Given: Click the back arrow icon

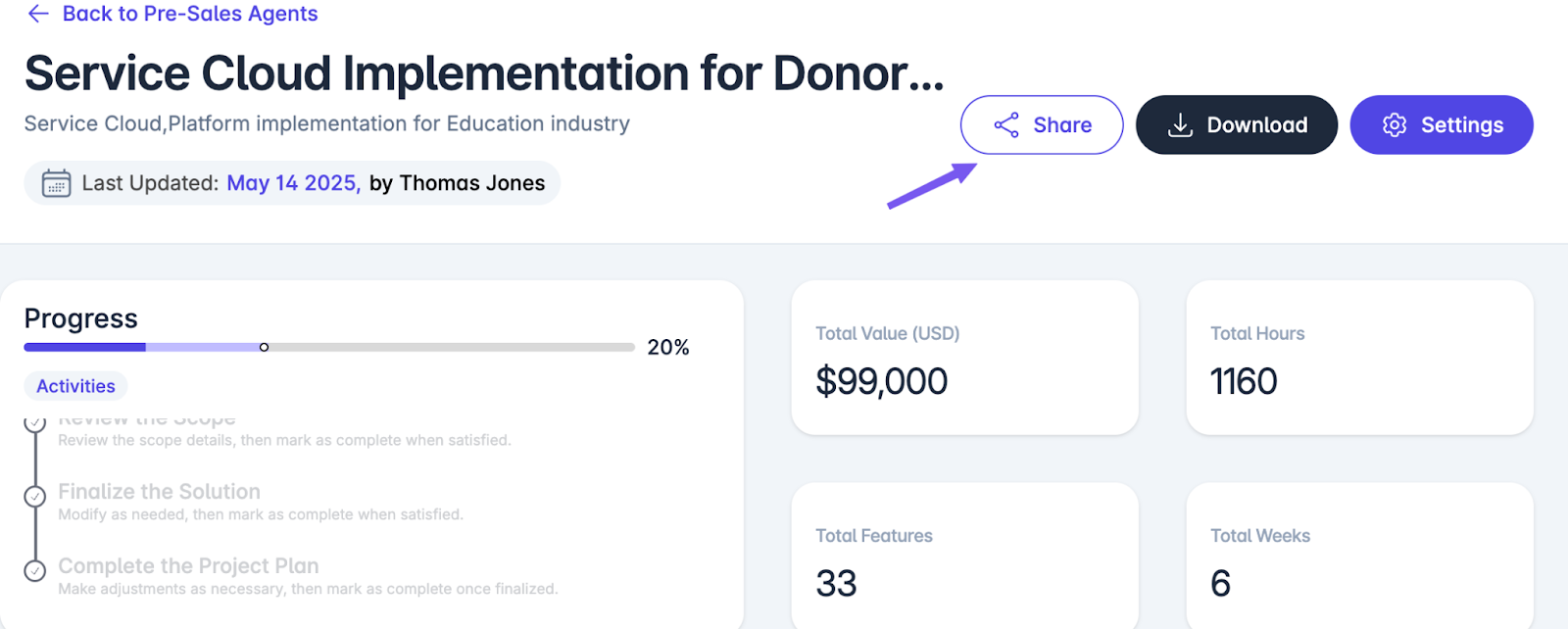Looking at the screenshot, I should point(38,14).
